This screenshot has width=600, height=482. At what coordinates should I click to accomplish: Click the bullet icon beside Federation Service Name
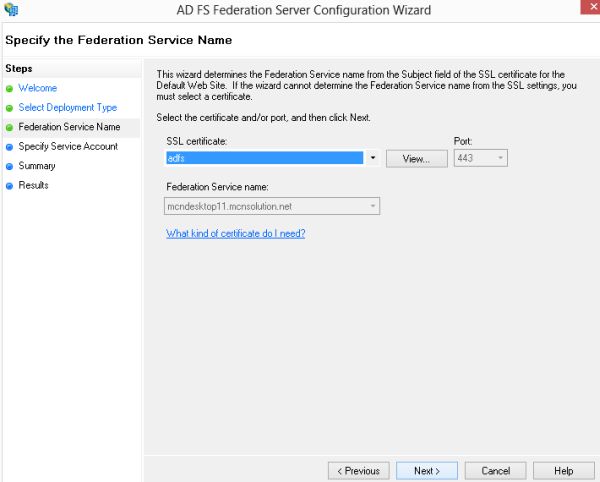pyautogui.click(x=10, y=127)
